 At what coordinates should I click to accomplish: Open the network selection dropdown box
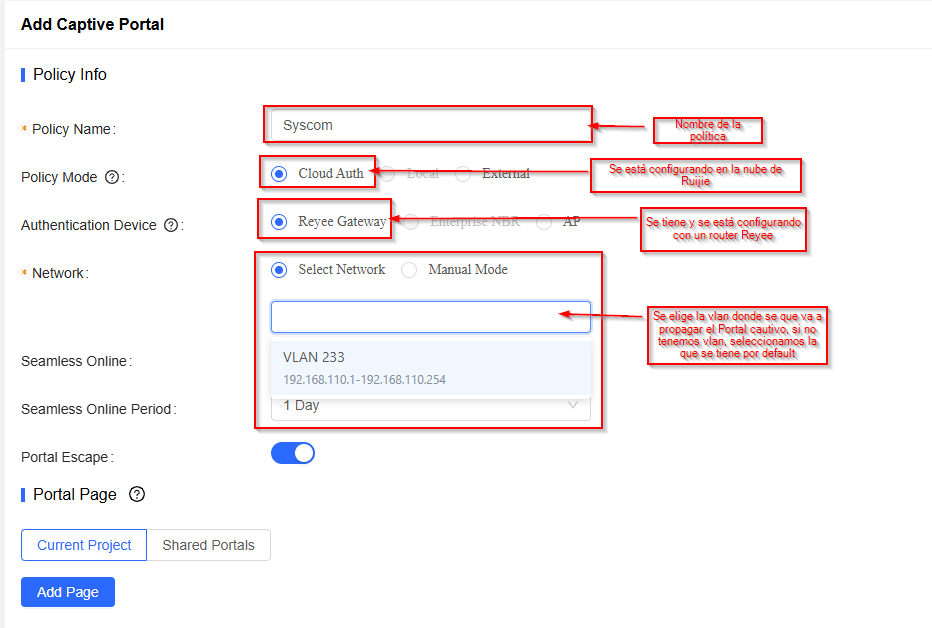point(430,317)
